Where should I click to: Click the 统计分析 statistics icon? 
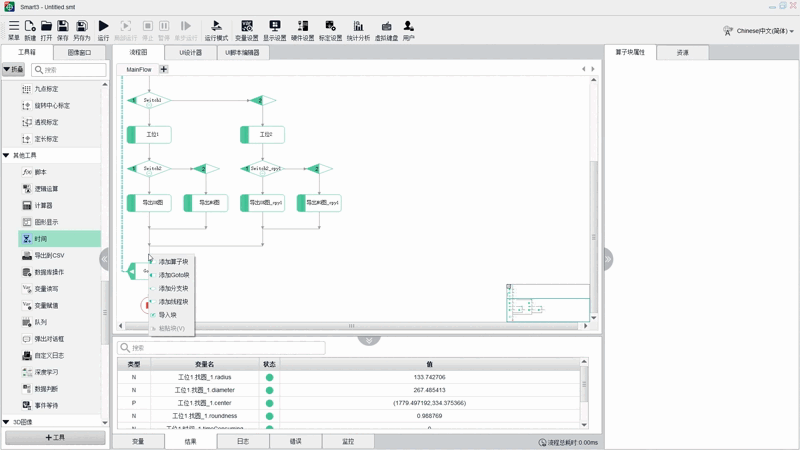(358, 26)
